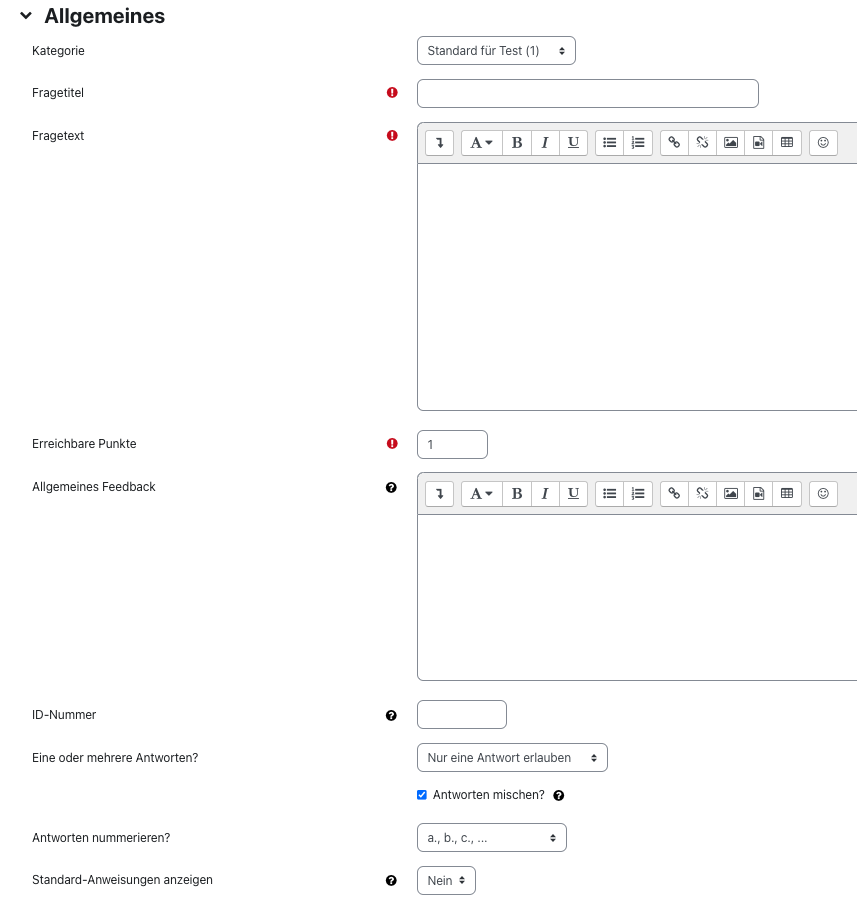
Task: Open Standard-Anweisungen anzeigen dropdown
Action: 446,881
